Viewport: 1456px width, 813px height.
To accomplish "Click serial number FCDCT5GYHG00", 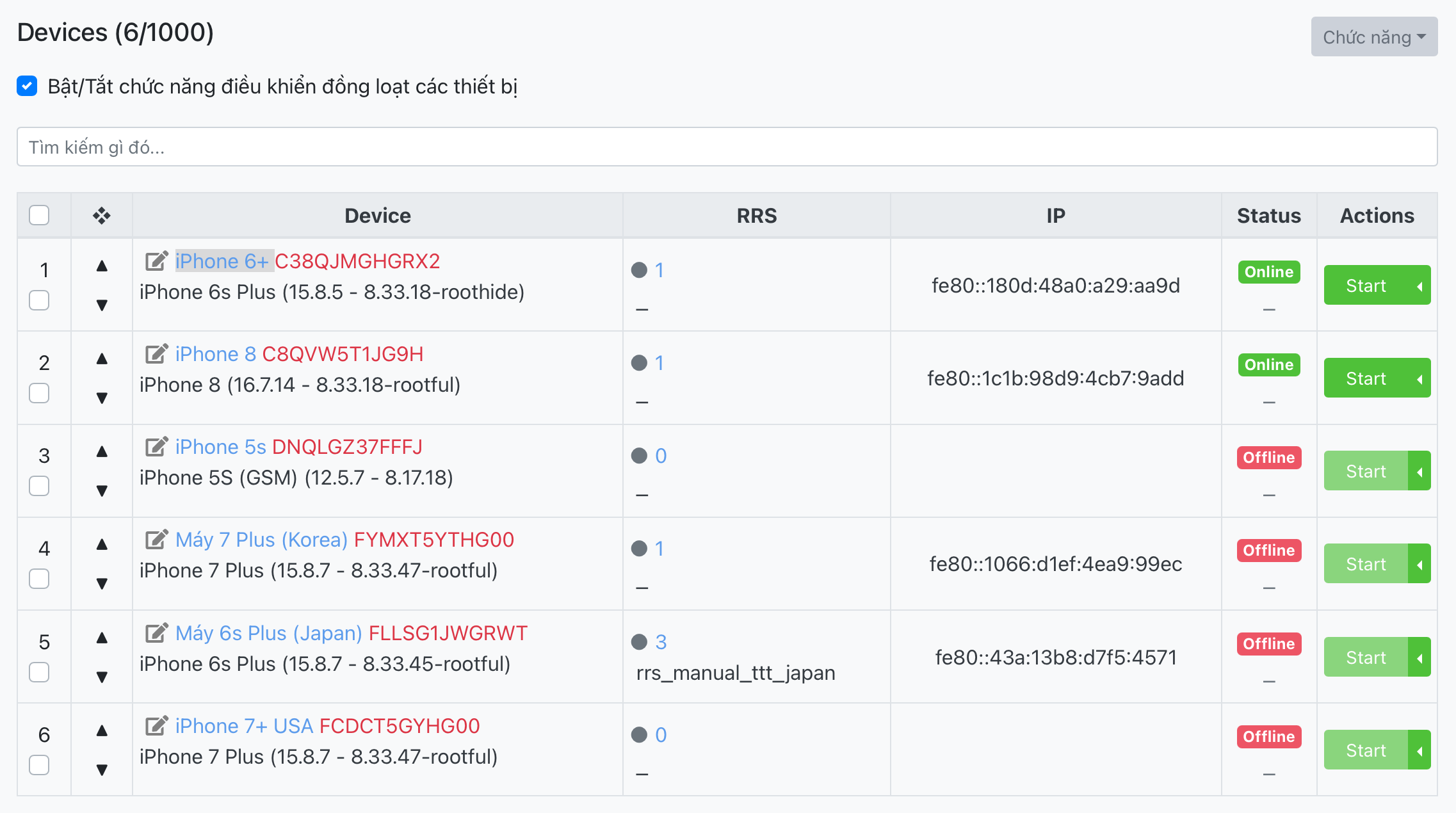I will point(400,726).
